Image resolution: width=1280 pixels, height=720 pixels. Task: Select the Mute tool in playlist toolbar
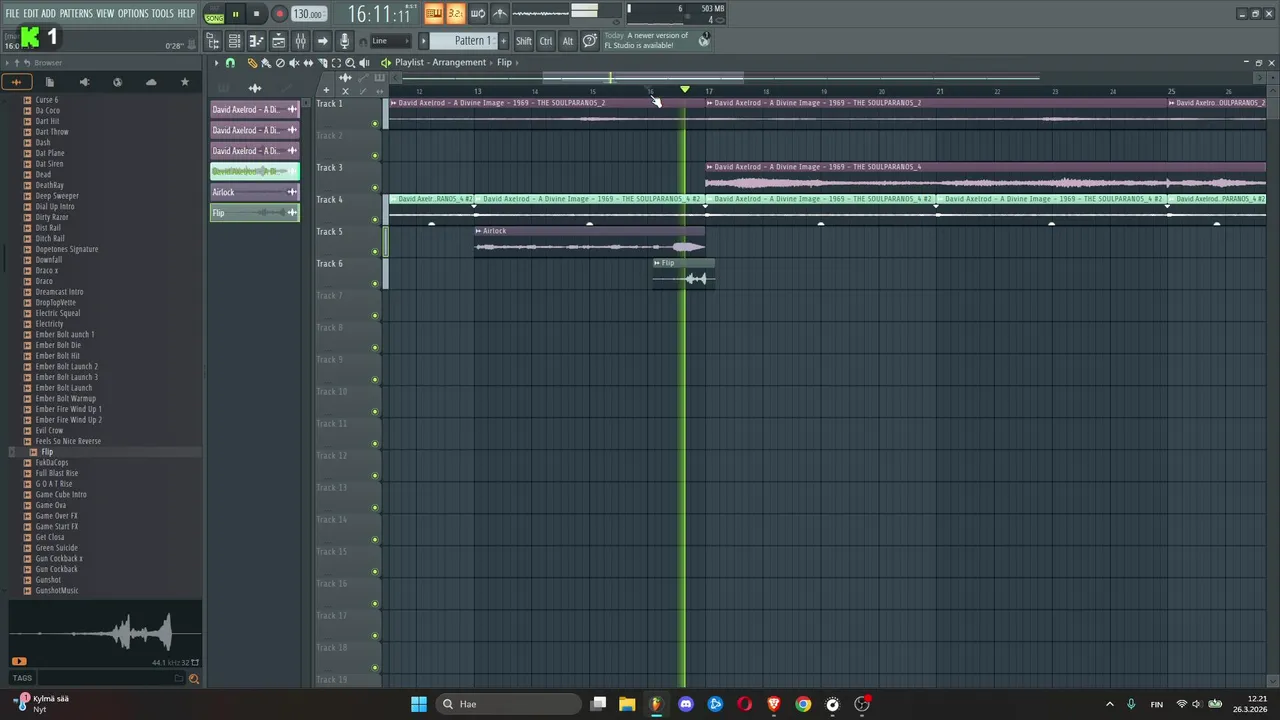pos(294,62)
